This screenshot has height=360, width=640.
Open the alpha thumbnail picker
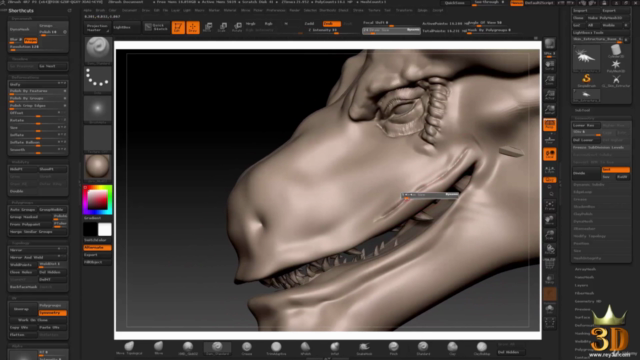98,109
